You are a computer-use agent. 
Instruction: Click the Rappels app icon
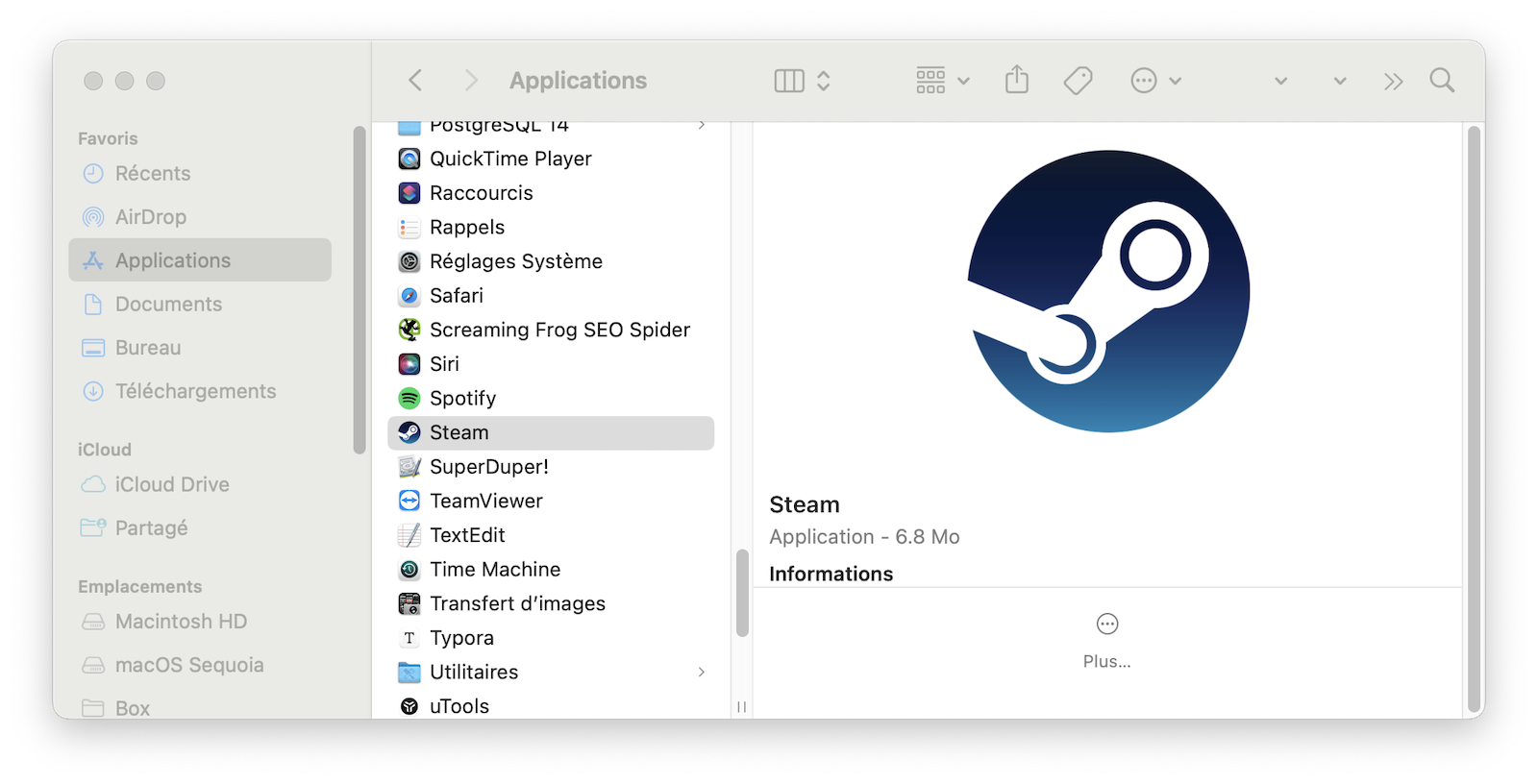(x=409, y=228)
